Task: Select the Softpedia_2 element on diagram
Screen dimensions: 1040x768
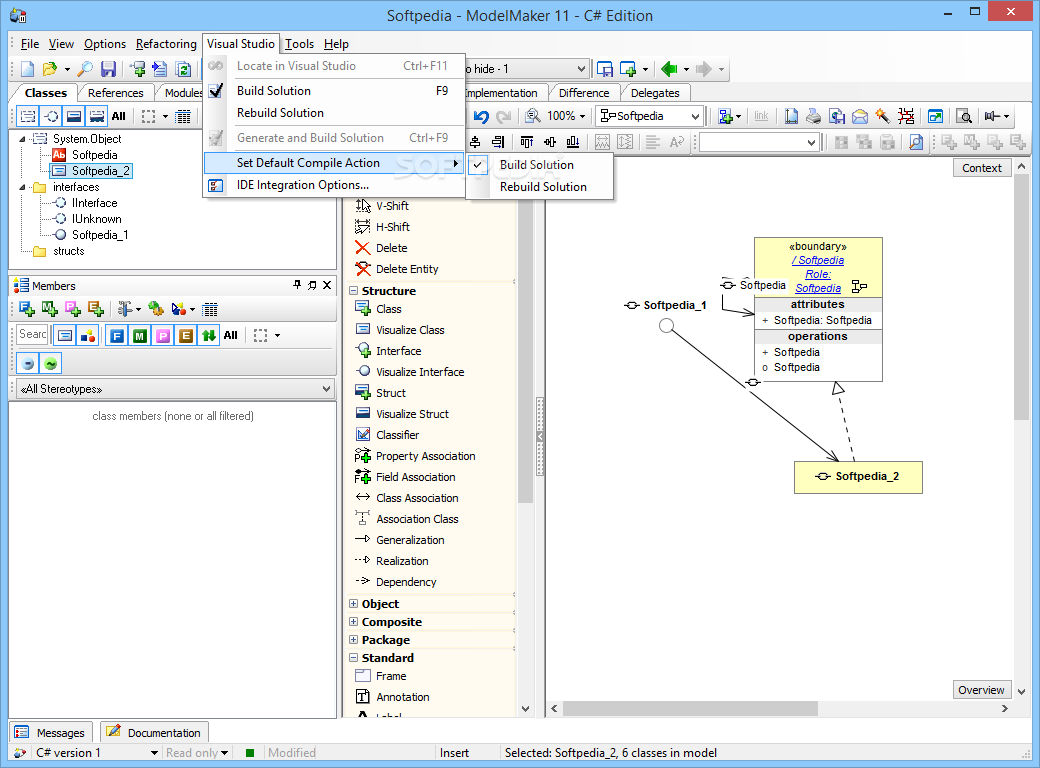Action: [x=858, y=477]
